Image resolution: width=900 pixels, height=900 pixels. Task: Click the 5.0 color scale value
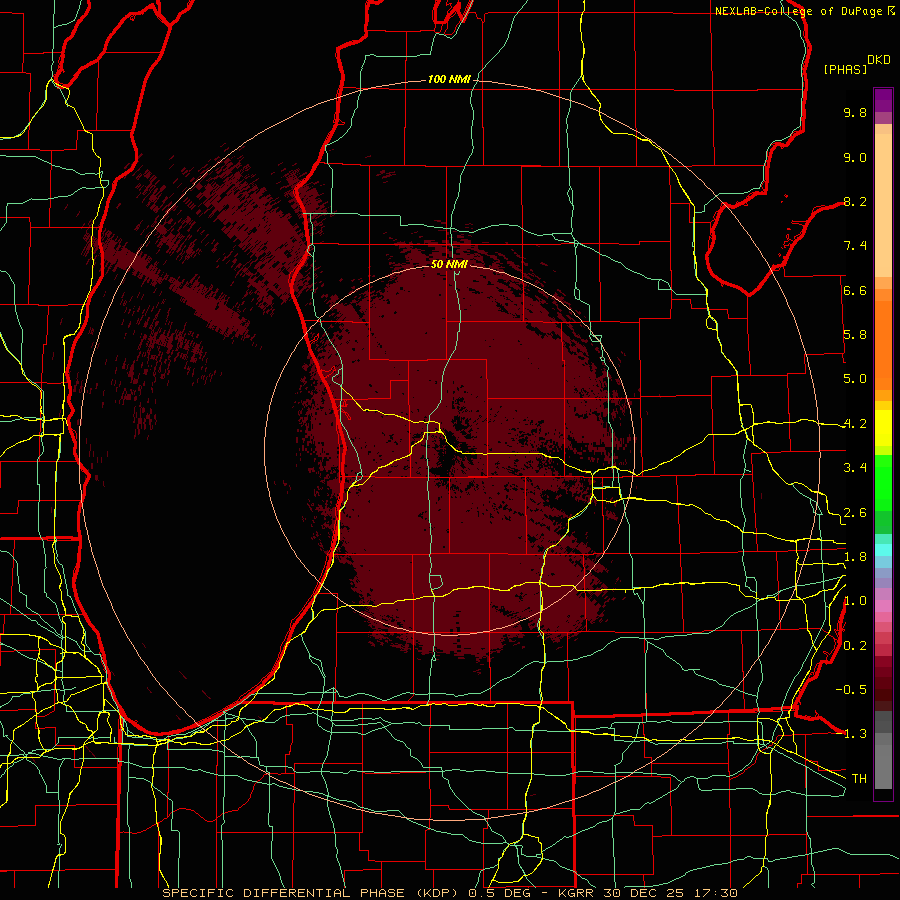(x=855, y=379)
